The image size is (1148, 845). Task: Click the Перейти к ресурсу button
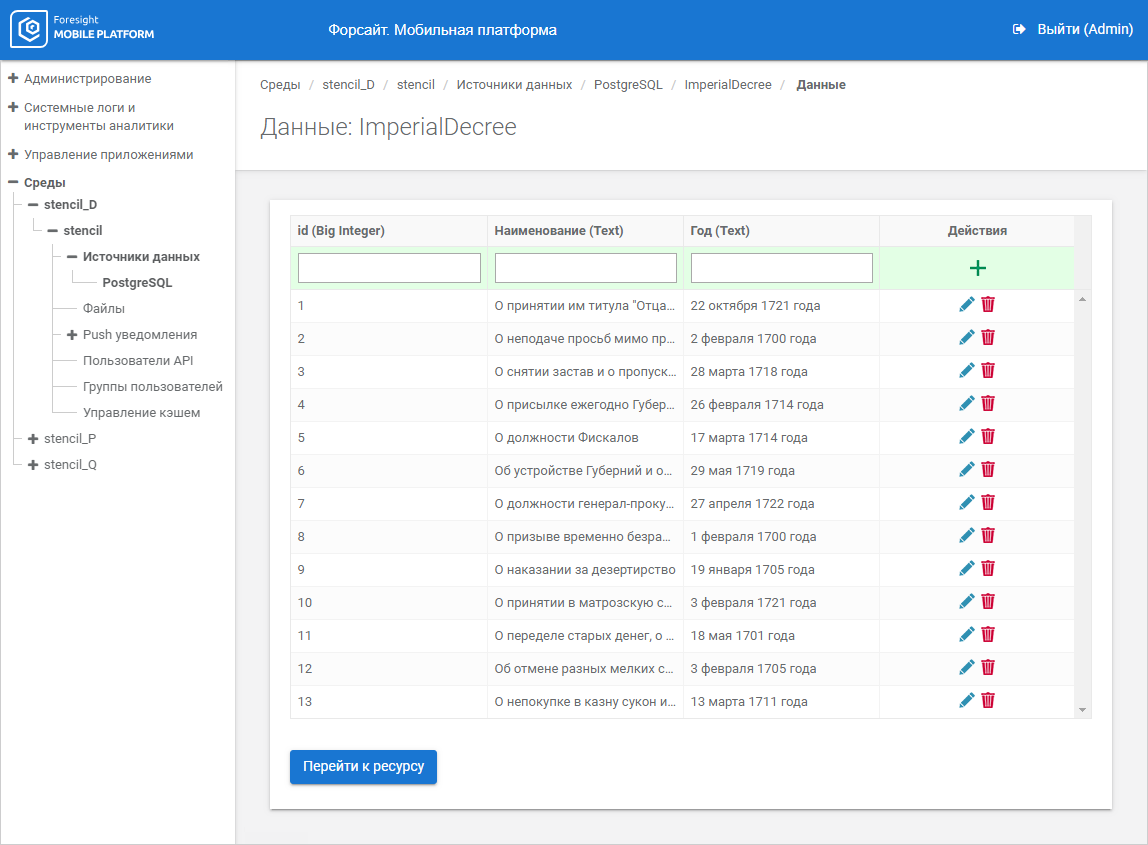coord(363,767)
